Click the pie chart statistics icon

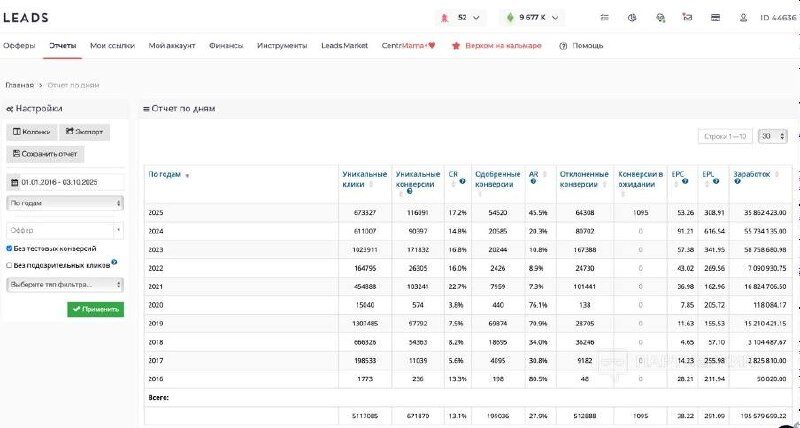point(632,17)
